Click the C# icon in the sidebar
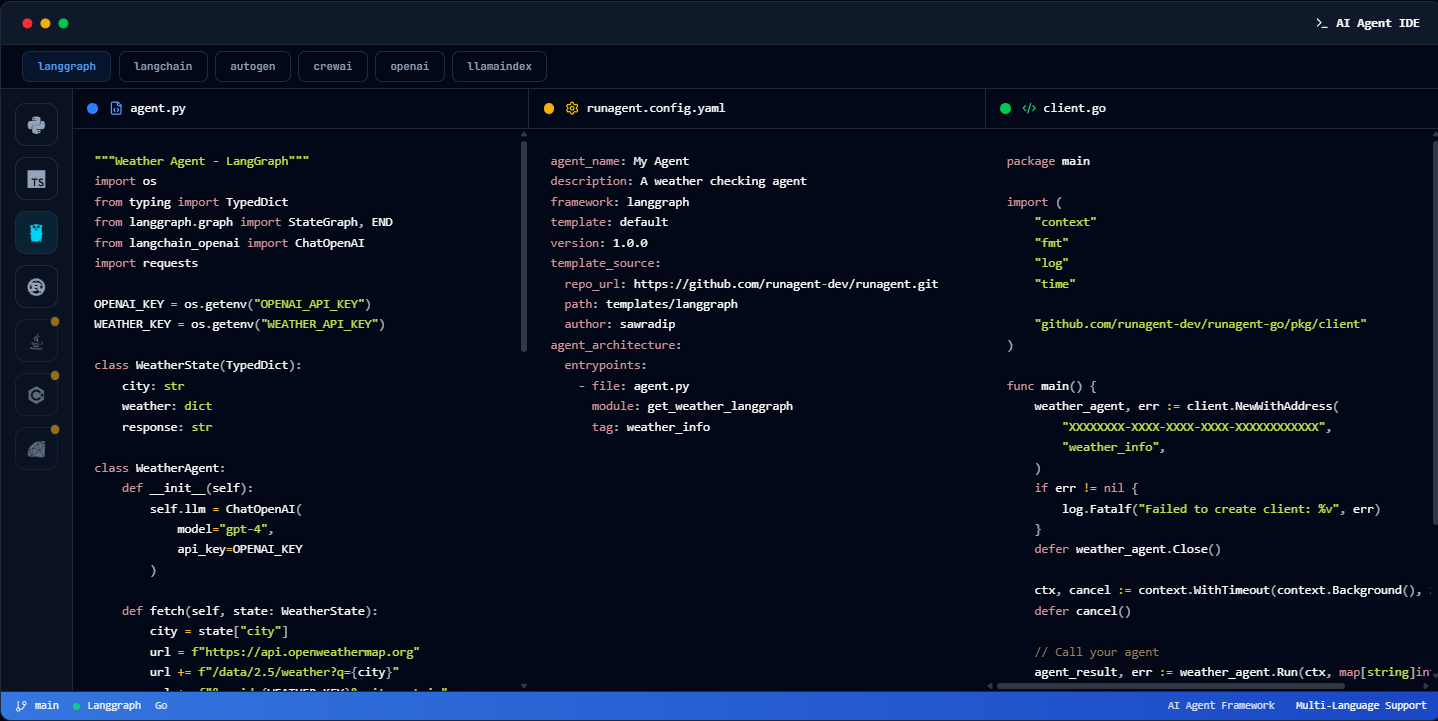Viewport: 1438px width, 721px height. 36,394
